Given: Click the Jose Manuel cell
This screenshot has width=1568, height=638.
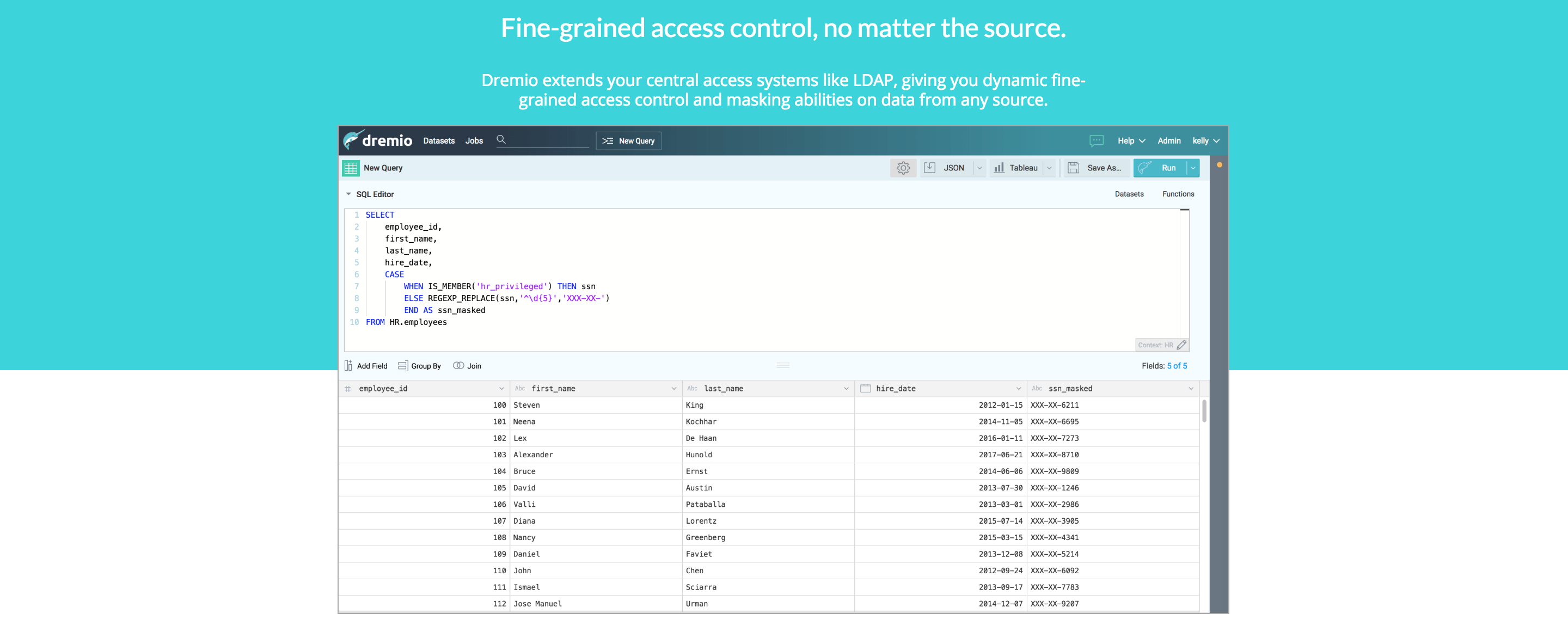Looking at the screenshot, I should pyautogui.click(x=595, y=603).
